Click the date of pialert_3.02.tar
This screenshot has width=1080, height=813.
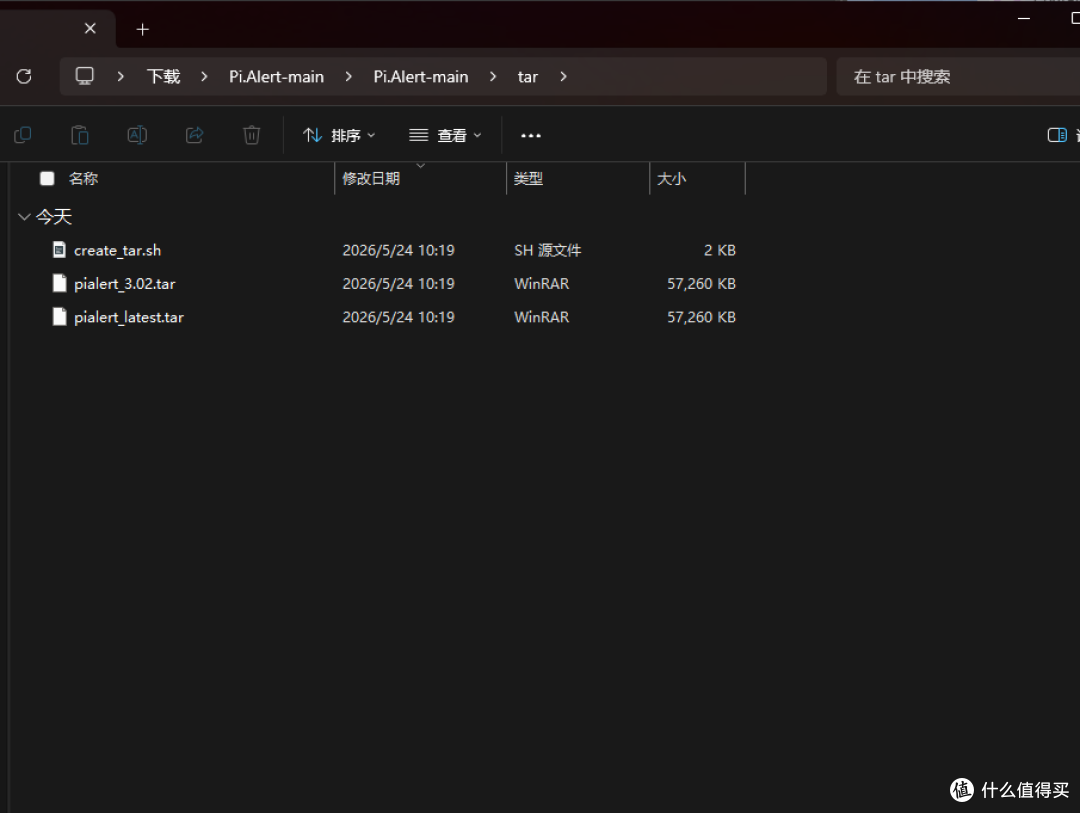point(398,283)
